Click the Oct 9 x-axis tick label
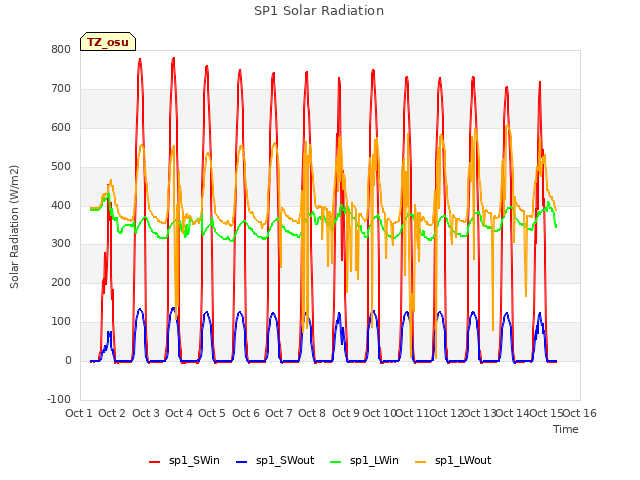 click(346, 413)
